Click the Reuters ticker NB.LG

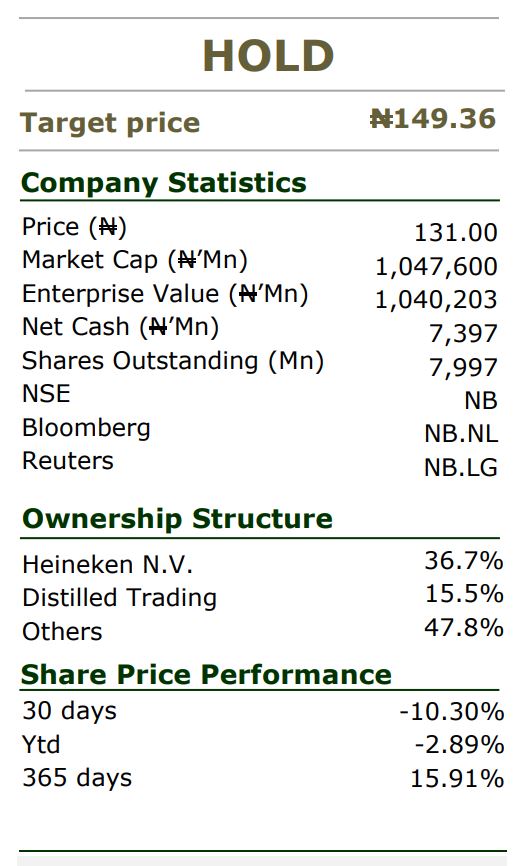click(x=461, y=468)
